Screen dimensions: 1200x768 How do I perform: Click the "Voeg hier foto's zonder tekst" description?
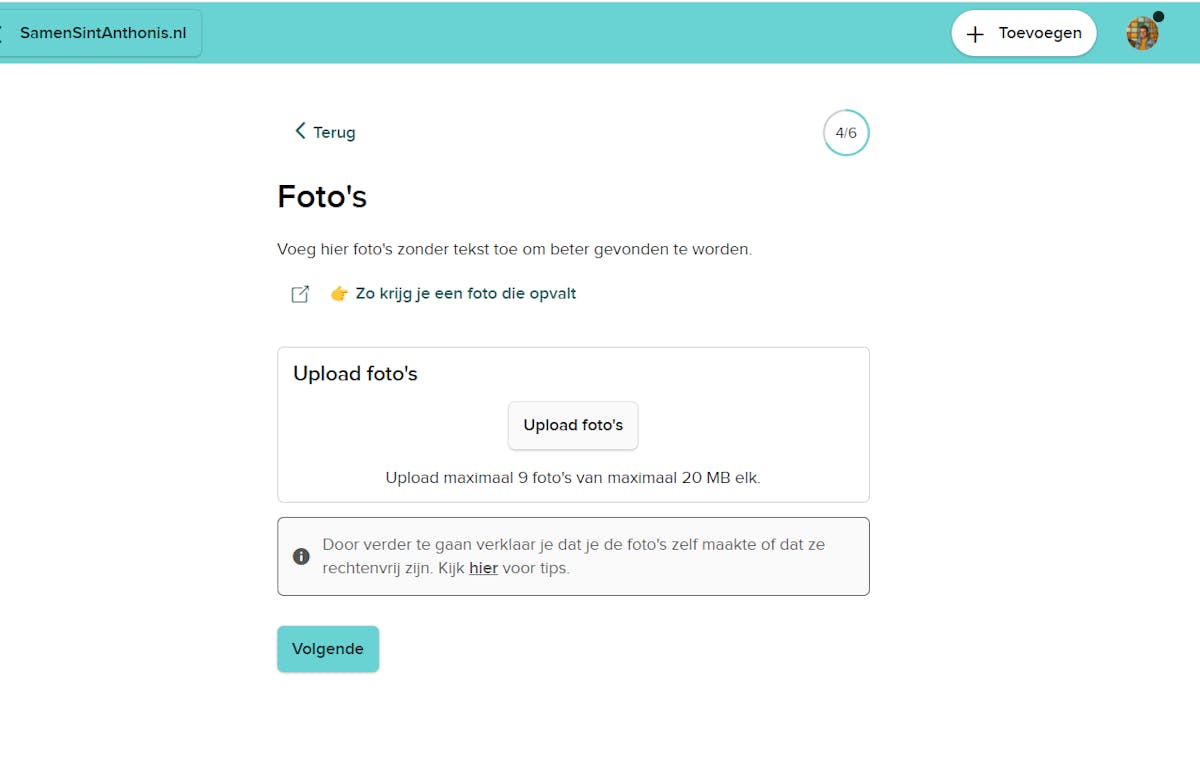point(514,249)
